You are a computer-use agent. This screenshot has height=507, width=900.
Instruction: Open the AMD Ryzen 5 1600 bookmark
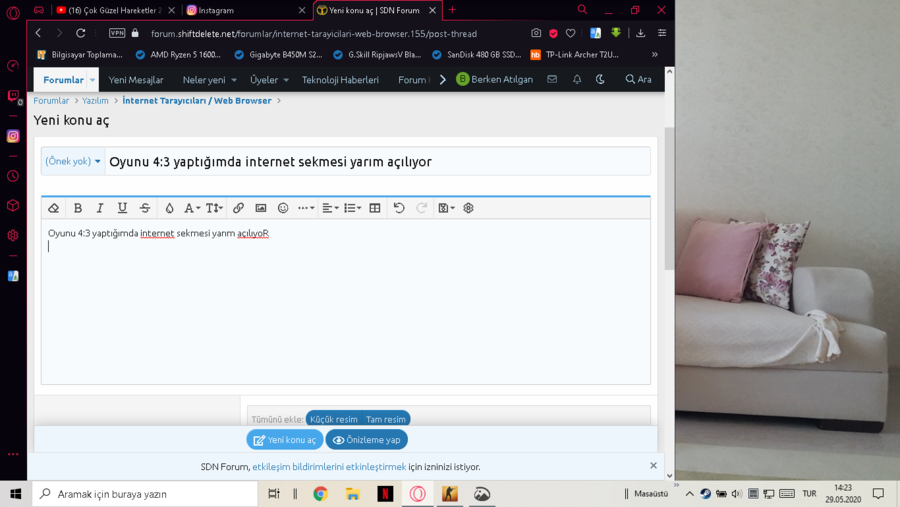click(179, 55)
